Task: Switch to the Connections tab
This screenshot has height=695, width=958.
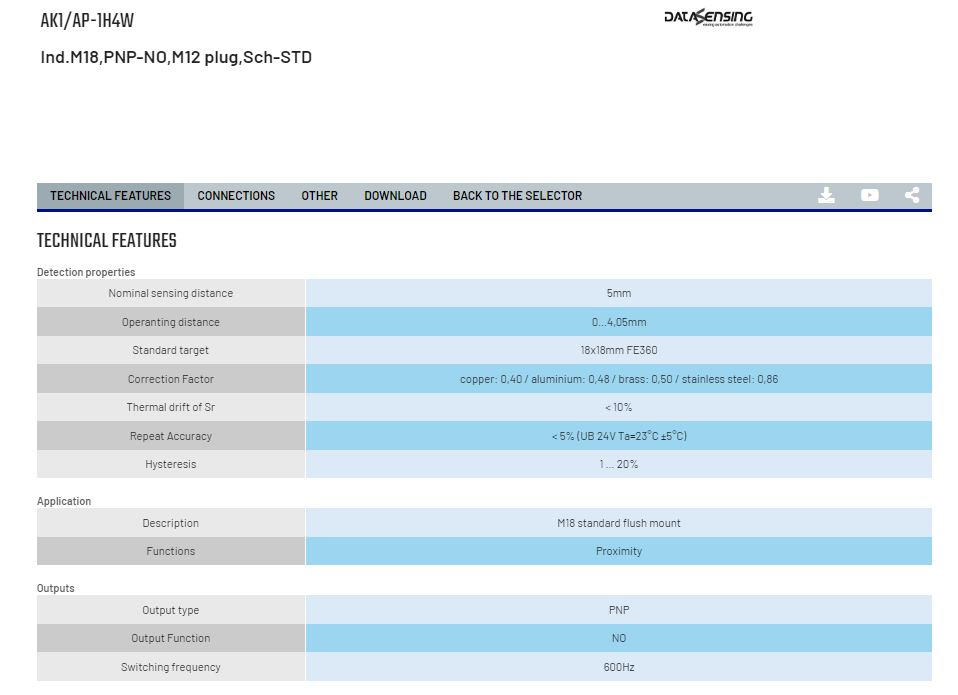Action: [236, 196]
